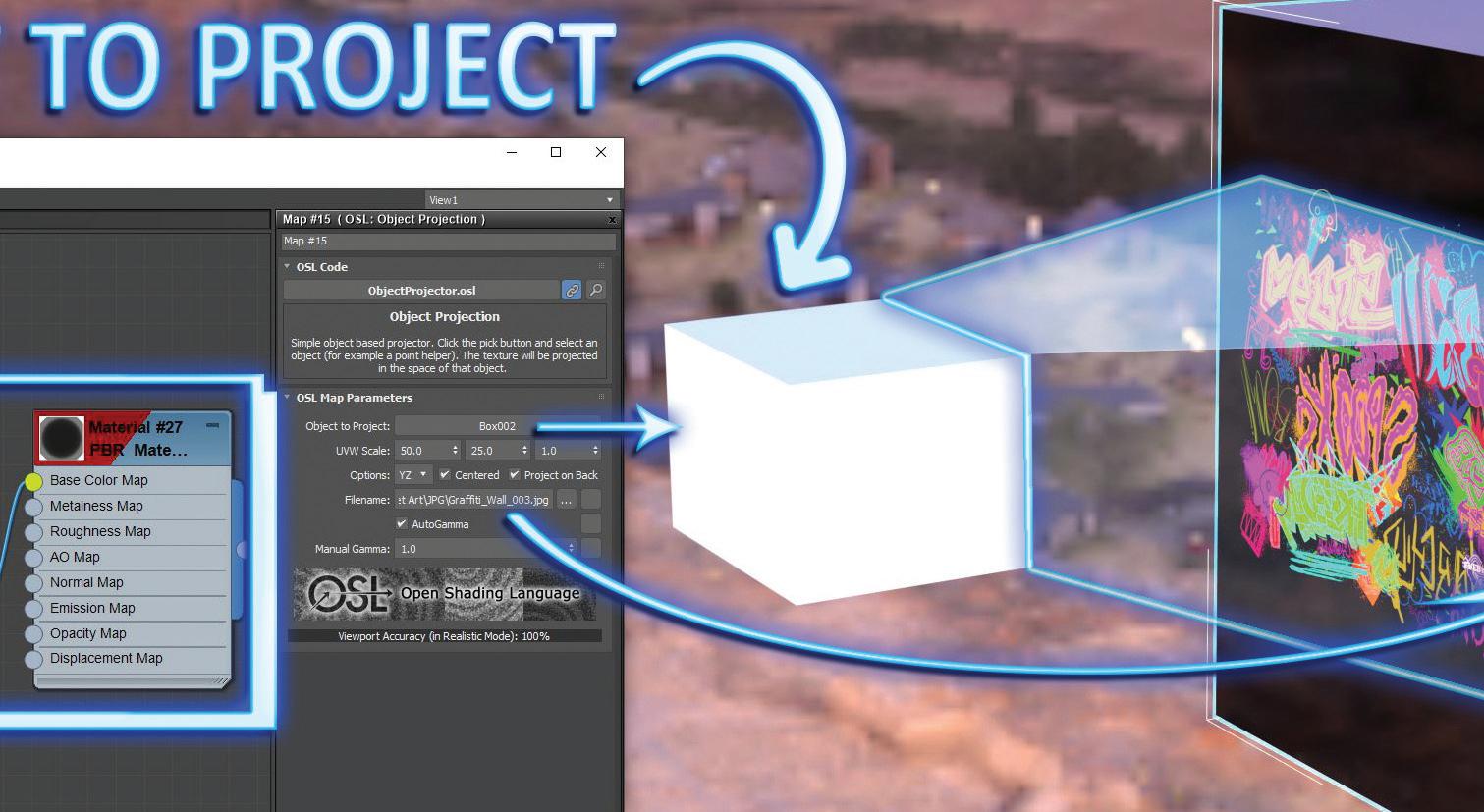Select the 'Roughness Map' slot label
Viewport: 1484px width, 812px height.
pos(100,531)
